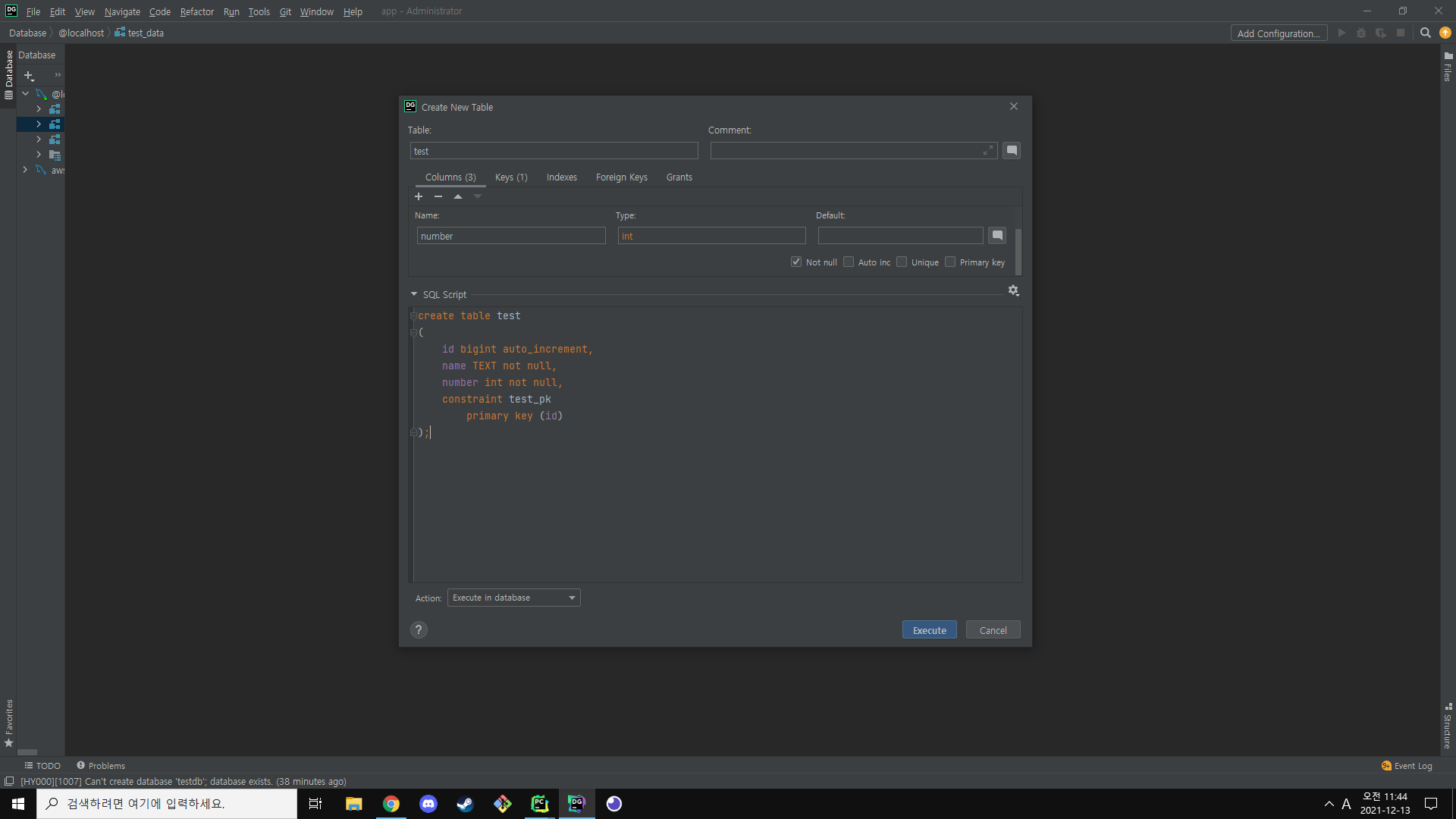The width and height of the screenshot is (1456, 819).
Task: Open the Action dropdown
Action: (x=514, y=598)
